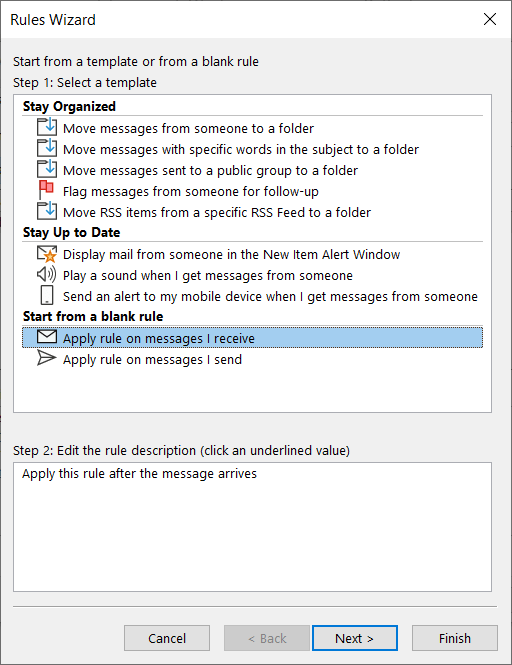This screenshot has height=665, width=512.
Task: Close the Rules Wizard dialog
Action: [490, 19]
